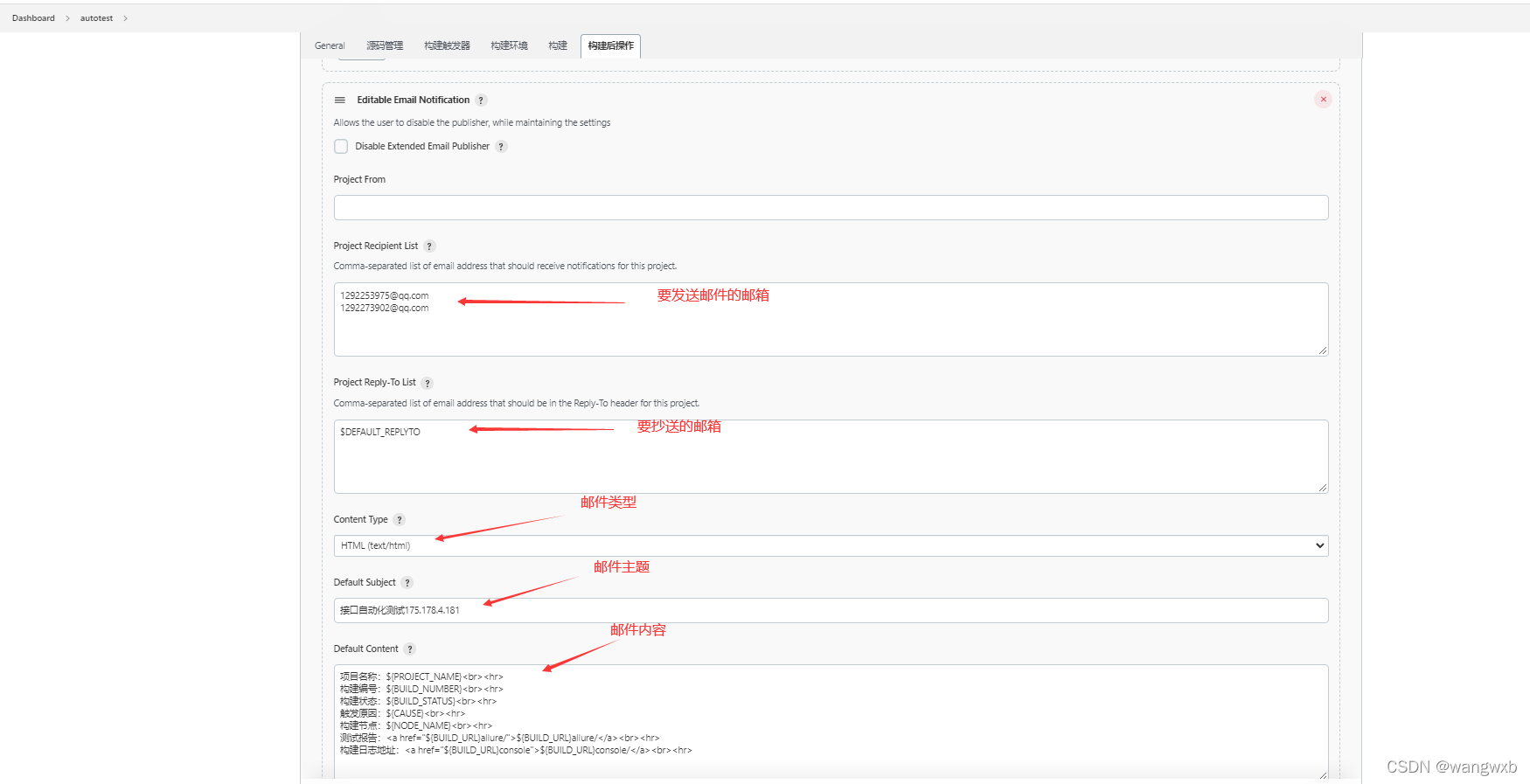Screen dimensions: 1530x784
Task: Tick Disable Extended Email Publisher checkbox
Action: tap(341, 147)
